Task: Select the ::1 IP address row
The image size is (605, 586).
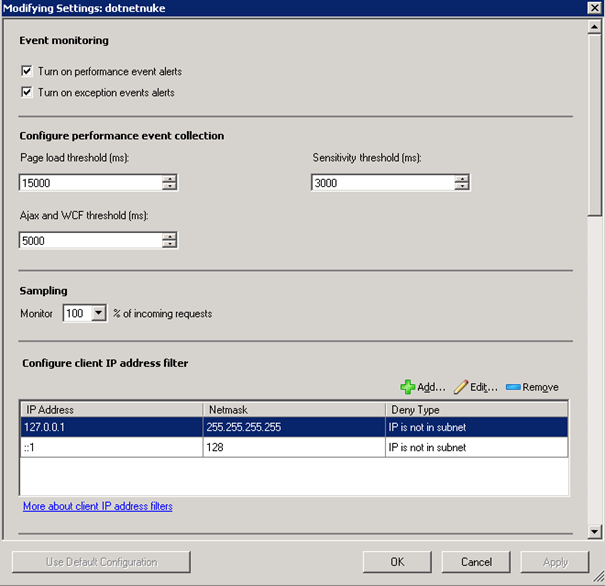Action: coord(294,447)
